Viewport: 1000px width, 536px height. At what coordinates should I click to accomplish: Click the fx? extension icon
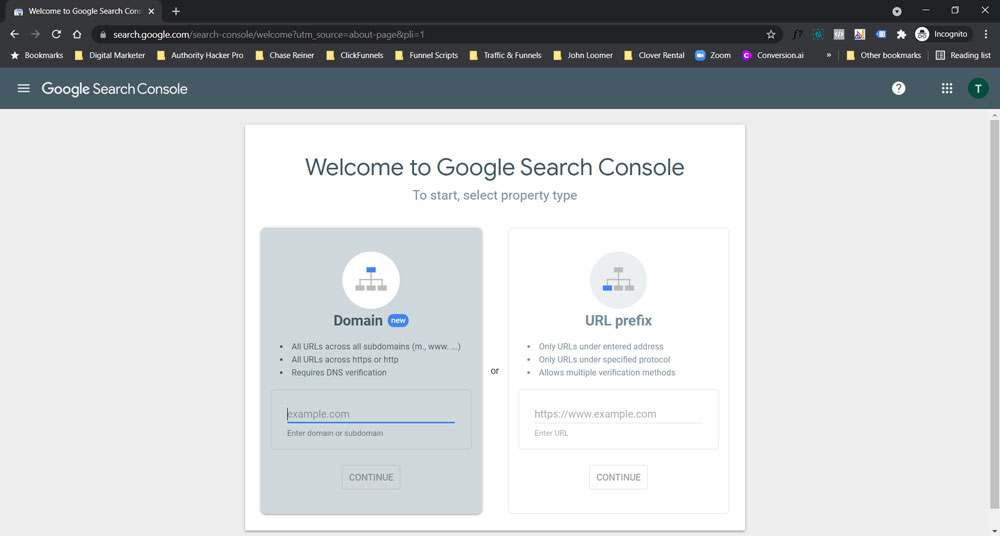[797, 34]
